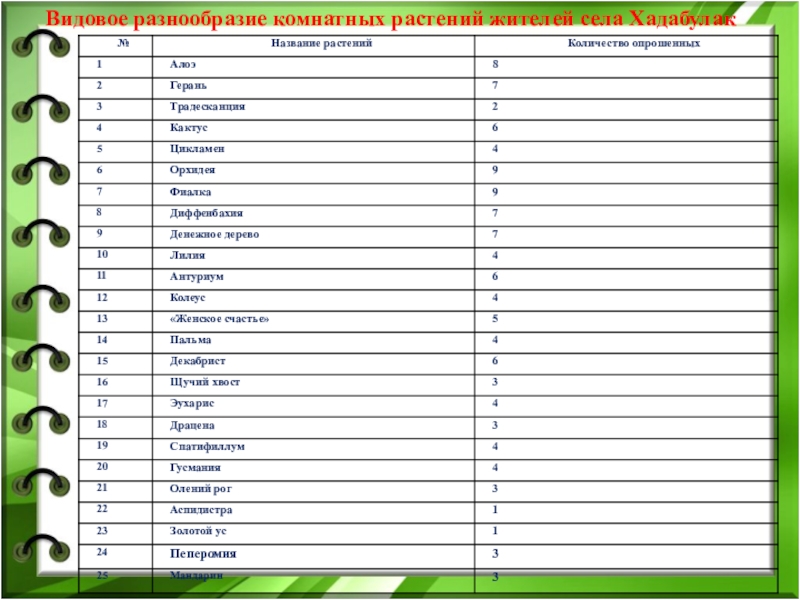Click the count 3 in Щучий хвост row

[495, 382]
